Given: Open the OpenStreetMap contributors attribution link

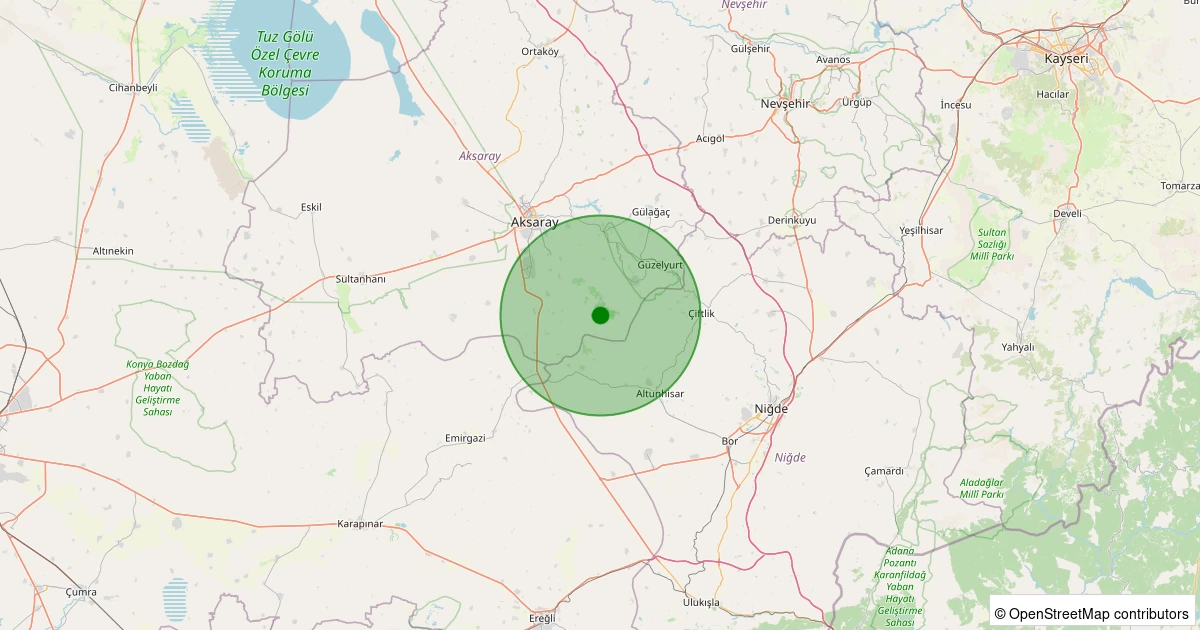Looking at the screenshot, I should 1092,613.
